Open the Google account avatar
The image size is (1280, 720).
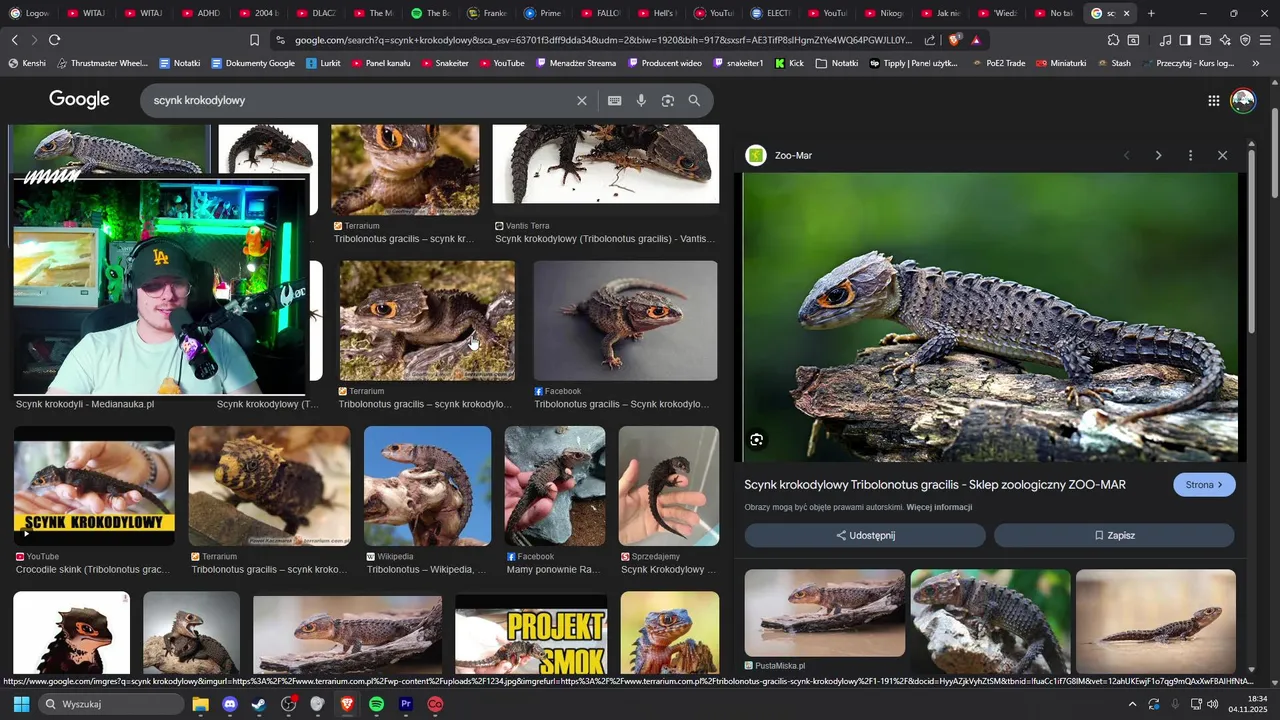click(1243, 100)
